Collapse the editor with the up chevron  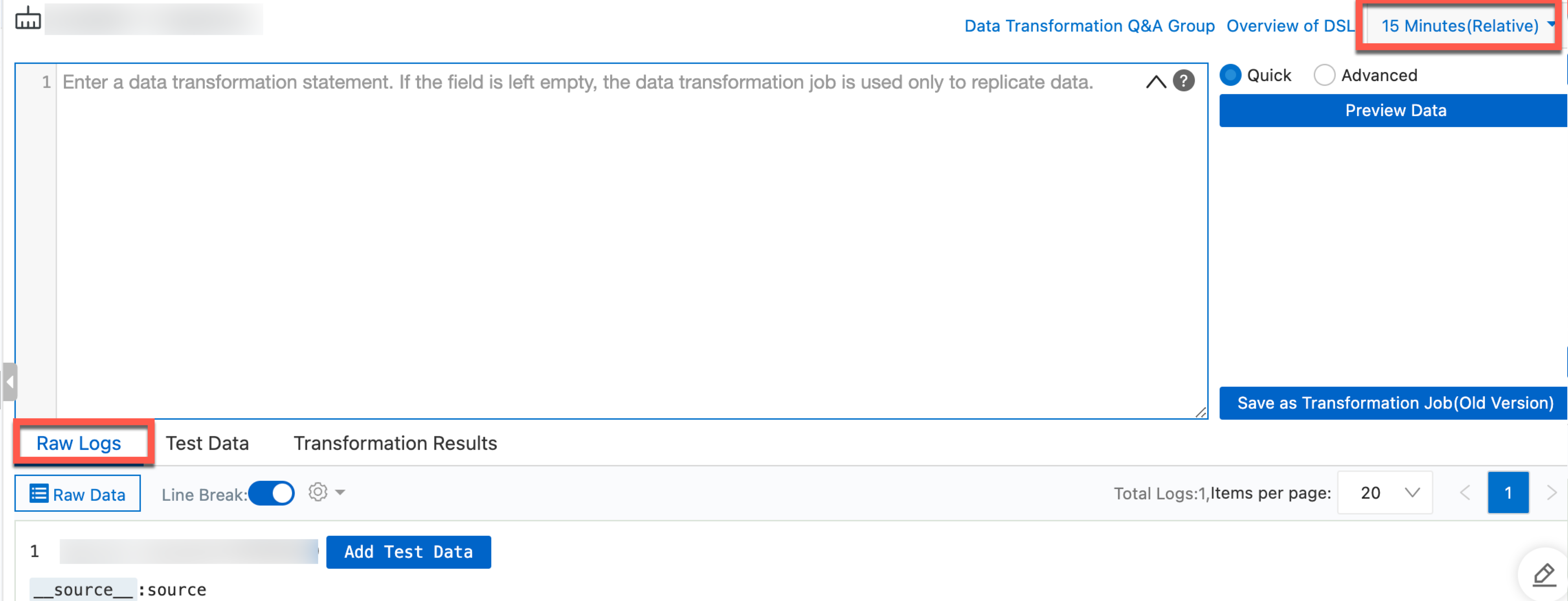[1155, 81]
